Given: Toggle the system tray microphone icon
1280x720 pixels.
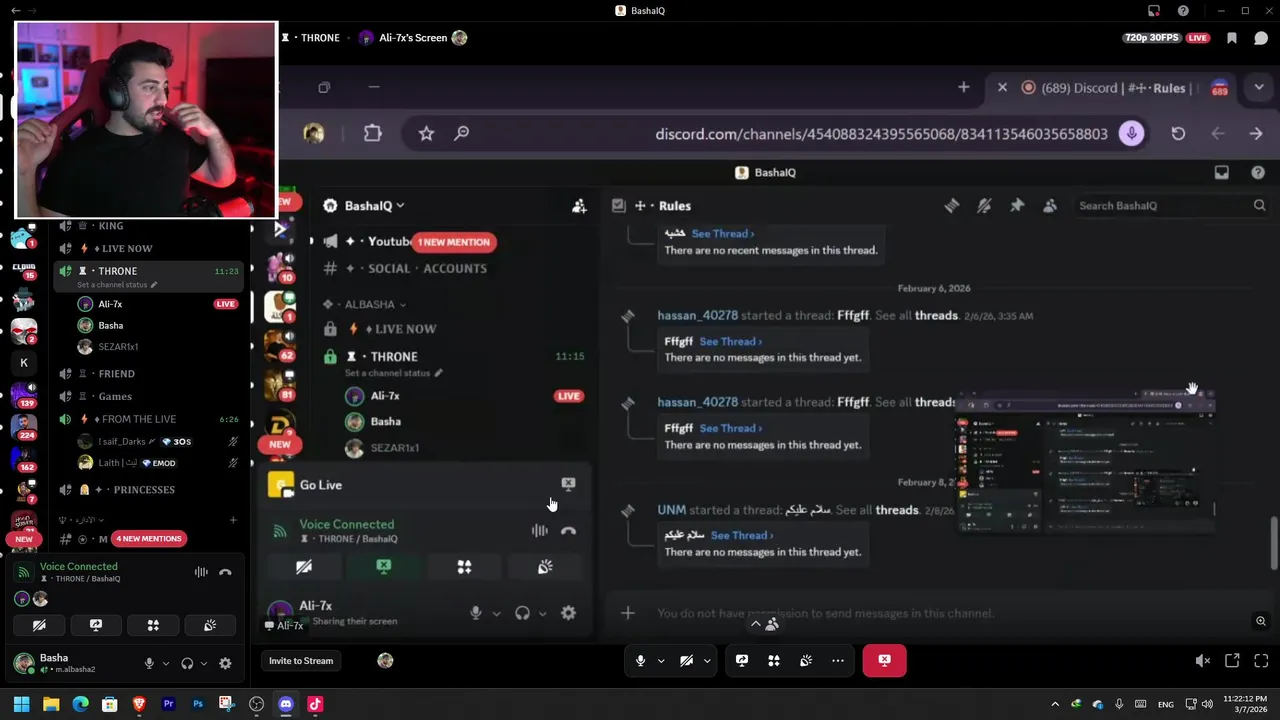Looking at the screenshot, I should pyautogui.click(x=1119, y=704).
